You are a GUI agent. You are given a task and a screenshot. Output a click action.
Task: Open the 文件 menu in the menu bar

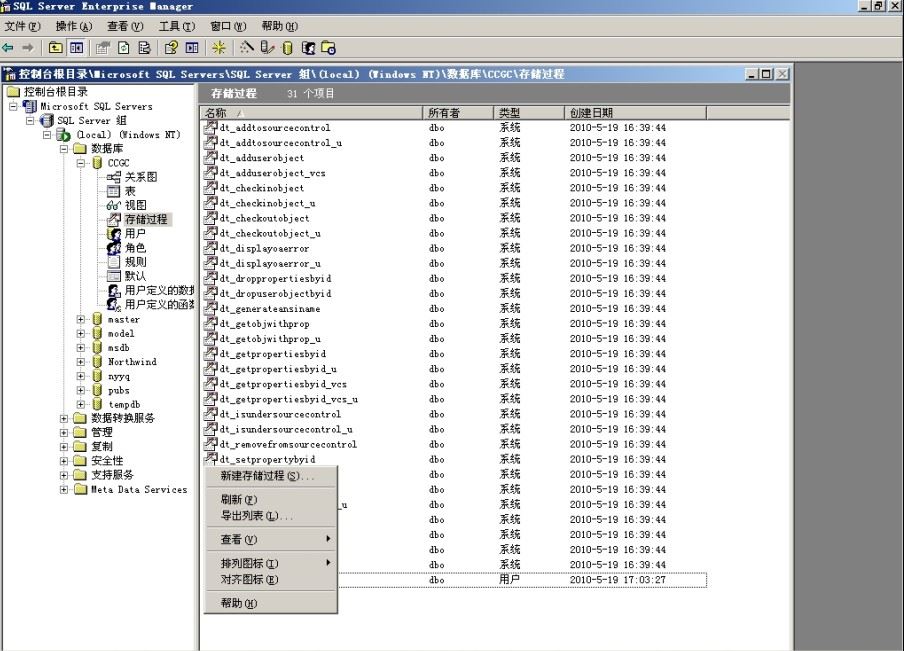click(23, 26)
